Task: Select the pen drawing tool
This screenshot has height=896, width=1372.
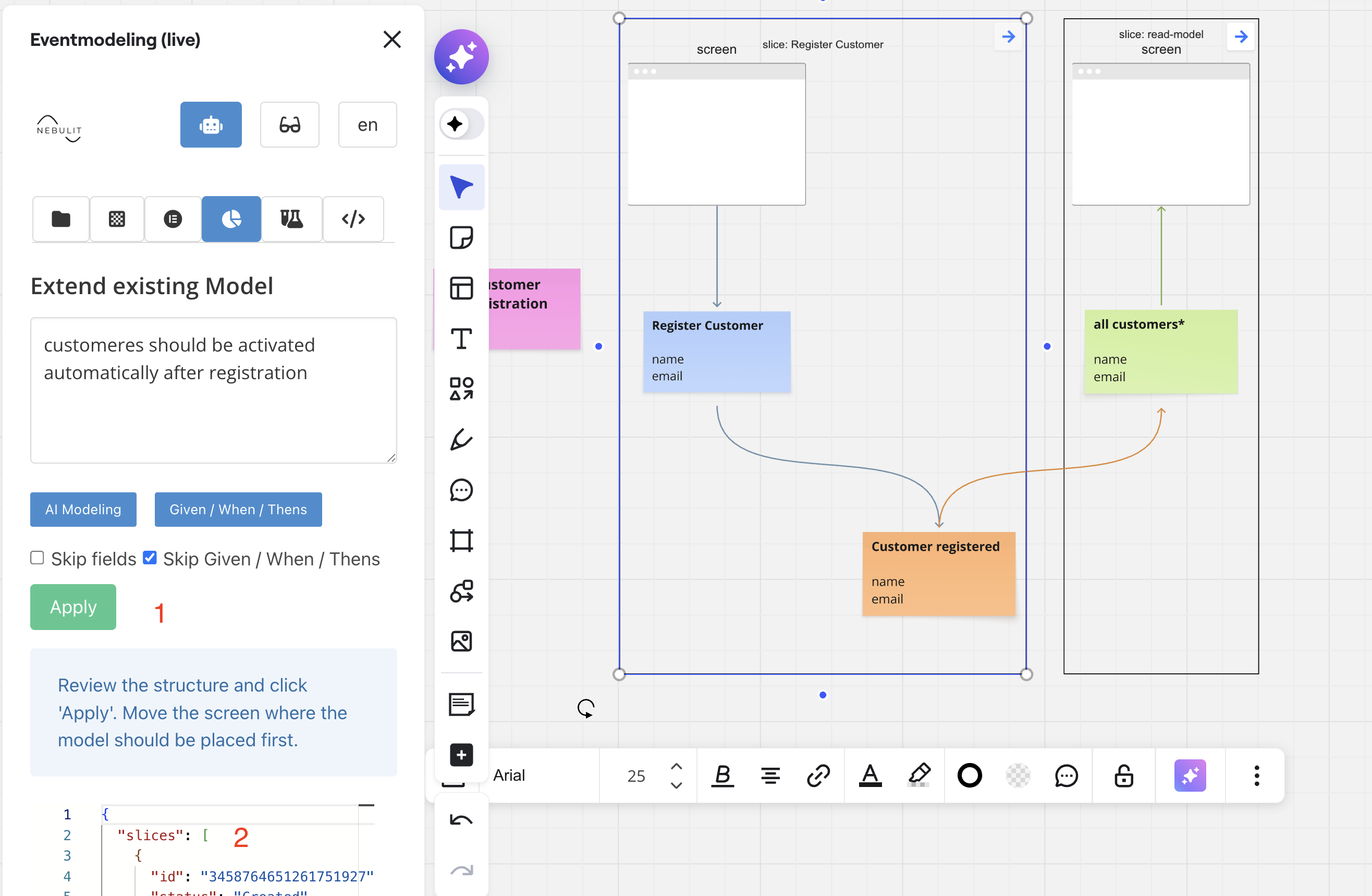Action: pyautogui.click(x=461, y=439)
